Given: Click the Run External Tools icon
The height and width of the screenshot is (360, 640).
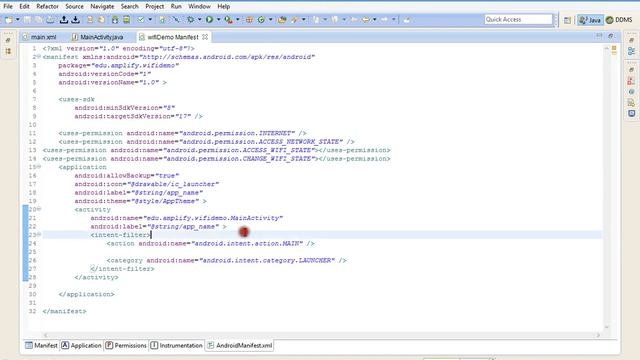Looking at the screenshot, I should pos(229,20).
